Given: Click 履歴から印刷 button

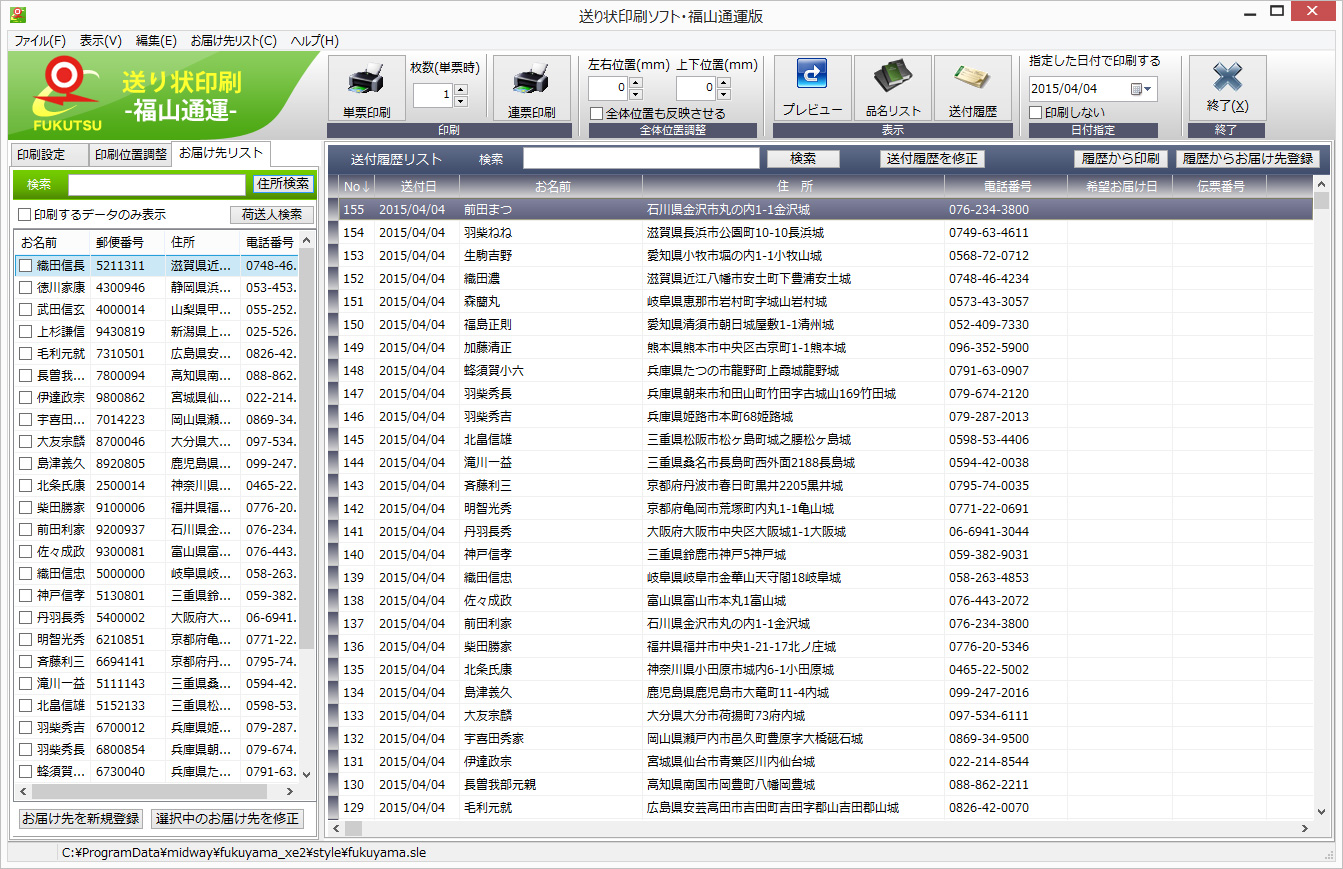Looking at the screenshot, I should pos(1121,159).
